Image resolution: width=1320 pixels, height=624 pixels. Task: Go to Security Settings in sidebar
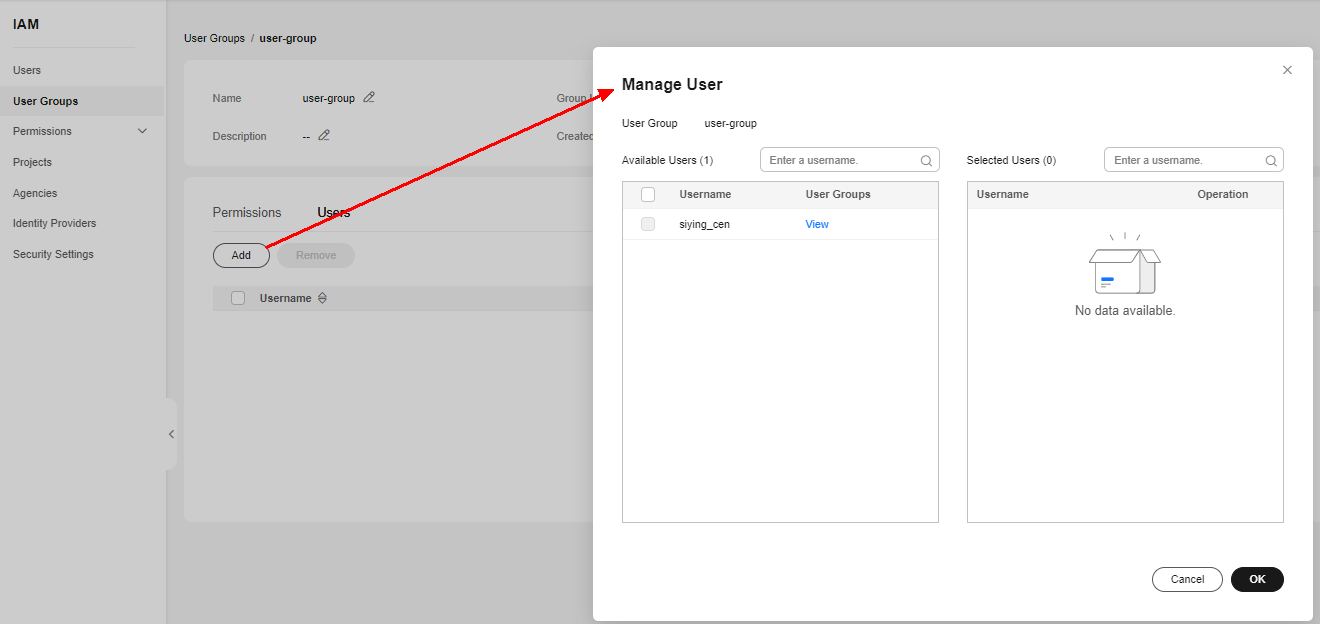tap(53, 254)
